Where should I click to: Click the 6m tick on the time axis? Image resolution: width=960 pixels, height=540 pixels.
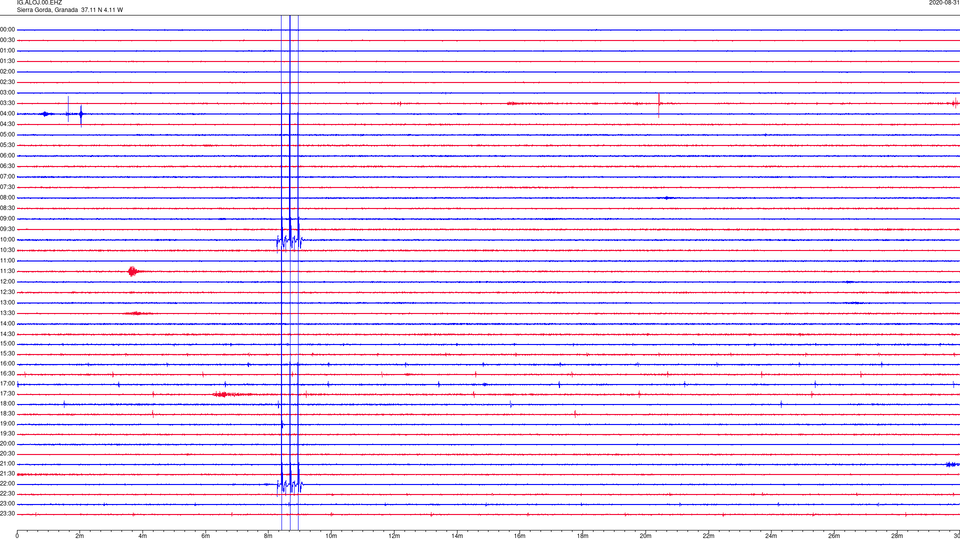206,536
